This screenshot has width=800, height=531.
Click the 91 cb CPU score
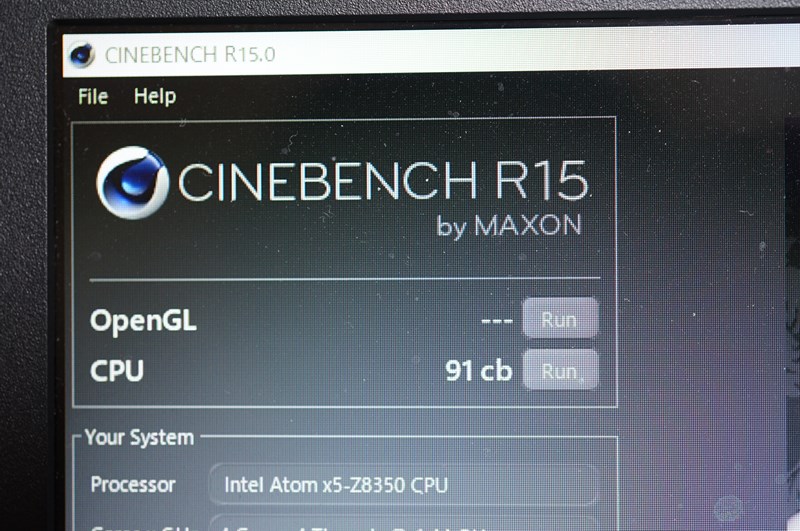tap(478, 370)
